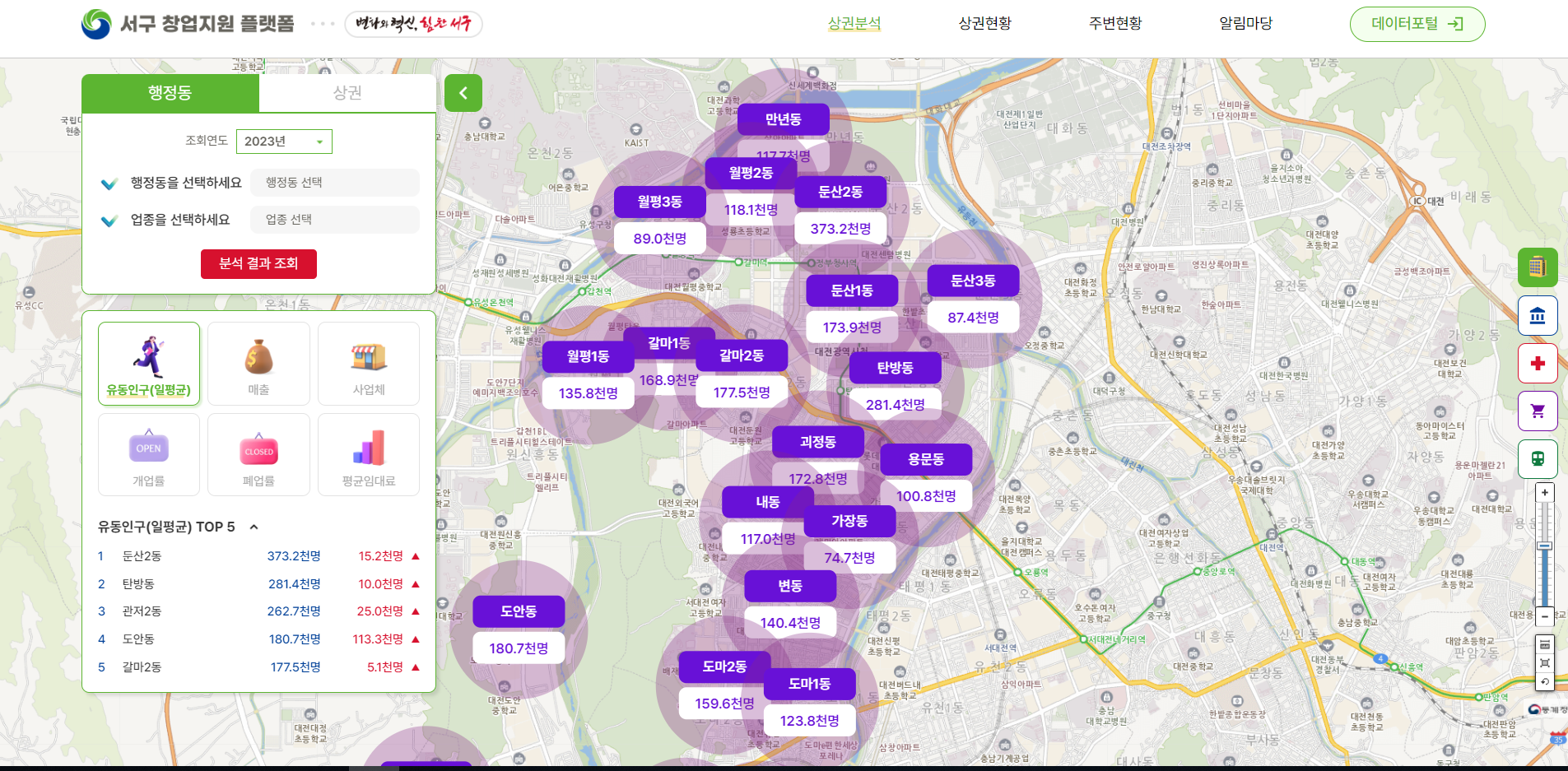Click the 262.7천명 value in TOP 5
This screenshot has width=1568, height=771.
point(294,611)
